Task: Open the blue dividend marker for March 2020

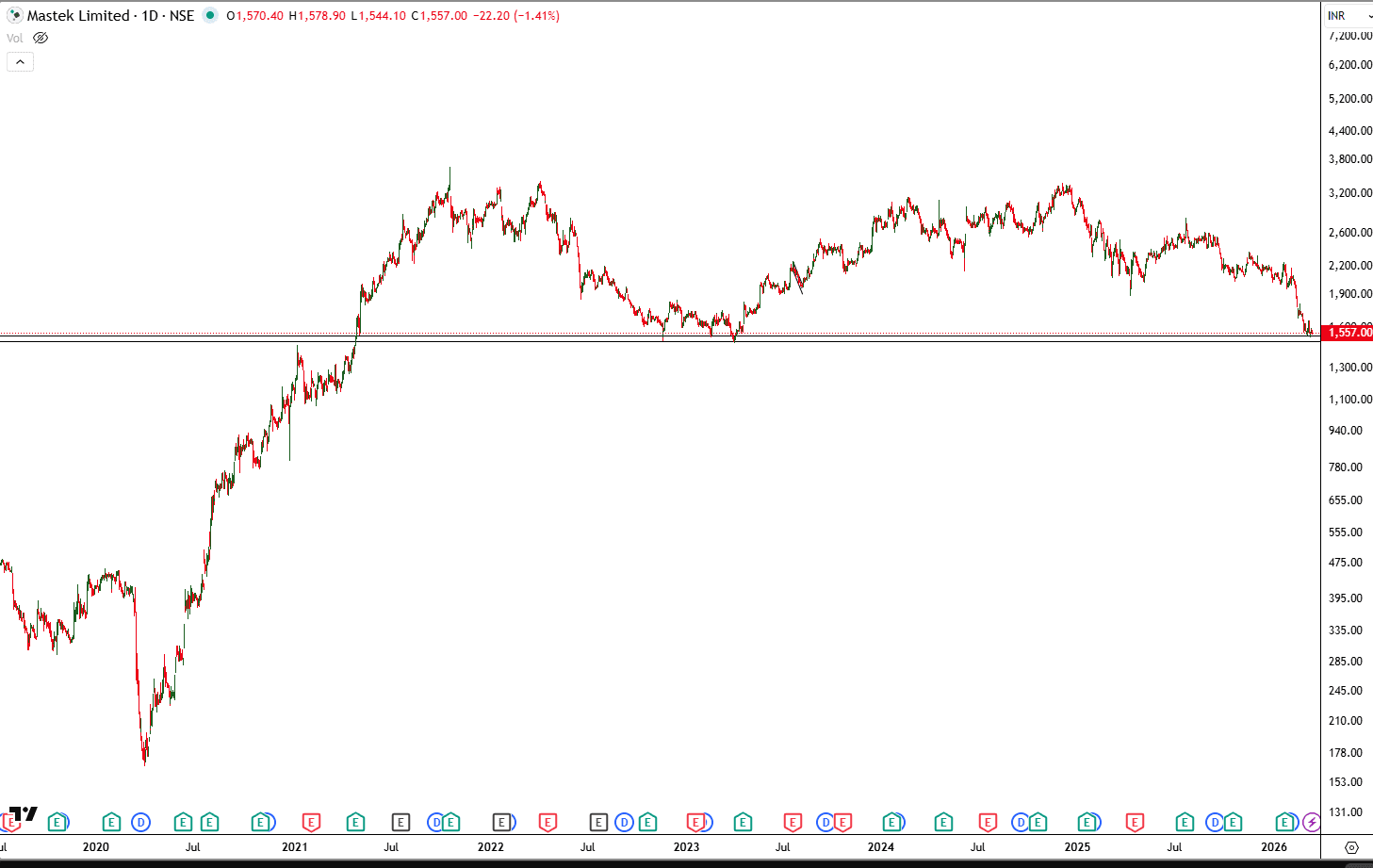Action: [140, 823]
